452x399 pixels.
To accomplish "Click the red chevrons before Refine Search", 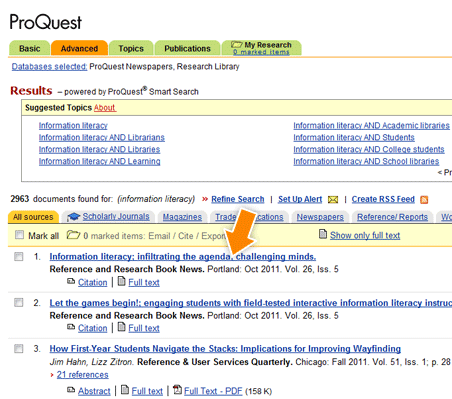I will point(205,199).
